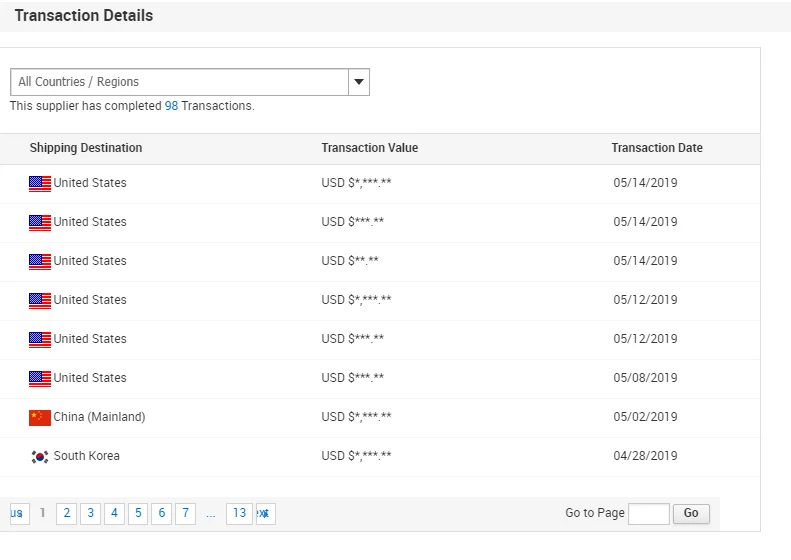This screenshot has height=560, width=791.
Task: Switch to page 7 of results
Action: coord(186,513)
